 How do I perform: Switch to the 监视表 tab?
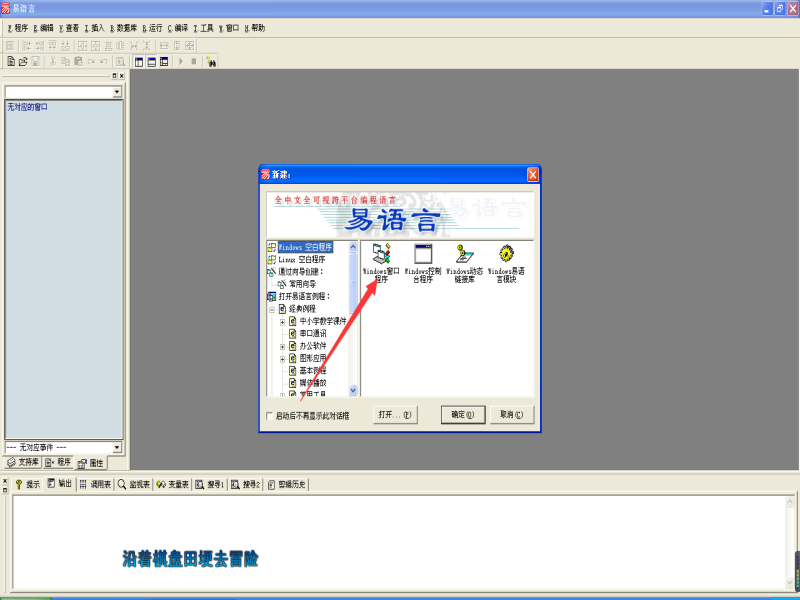[134, 484]
